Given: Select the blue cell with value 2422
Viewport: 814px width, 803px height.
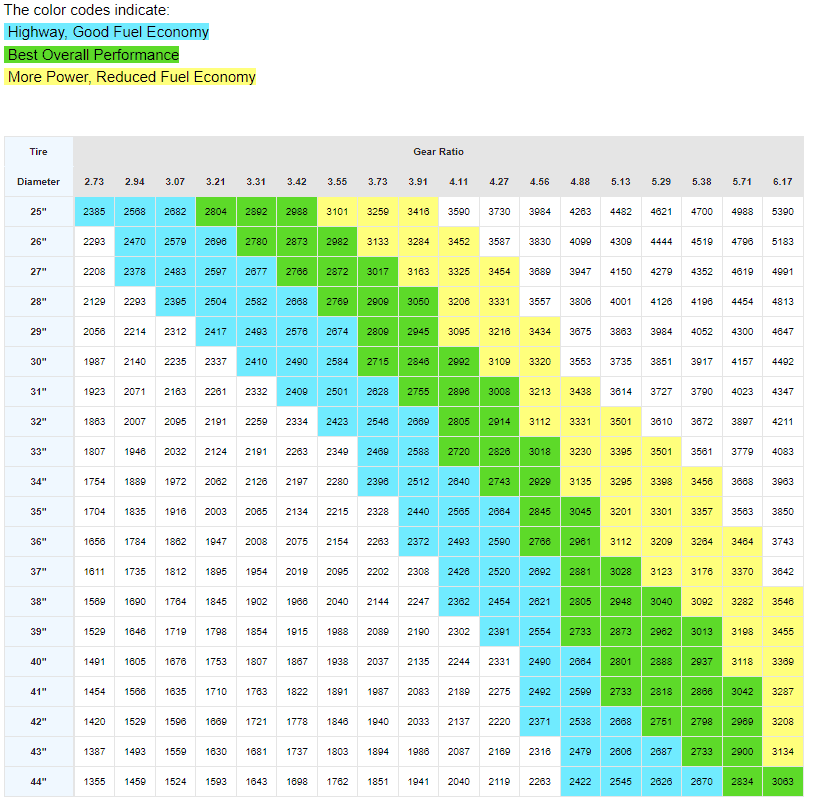Looking at the screenshot, I should click(580, 782).
